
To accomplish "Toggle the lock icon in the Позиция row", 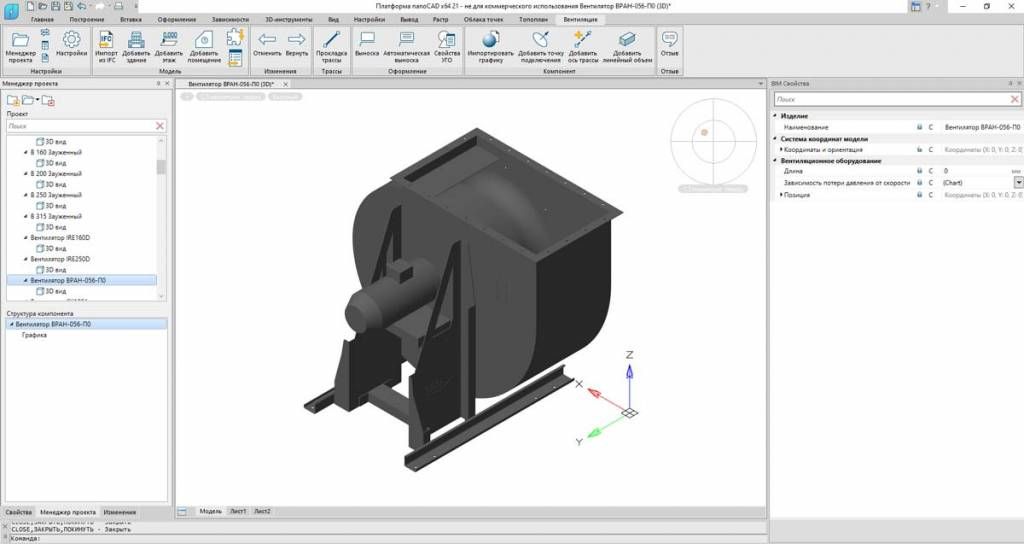I will [x=919, y=195].
